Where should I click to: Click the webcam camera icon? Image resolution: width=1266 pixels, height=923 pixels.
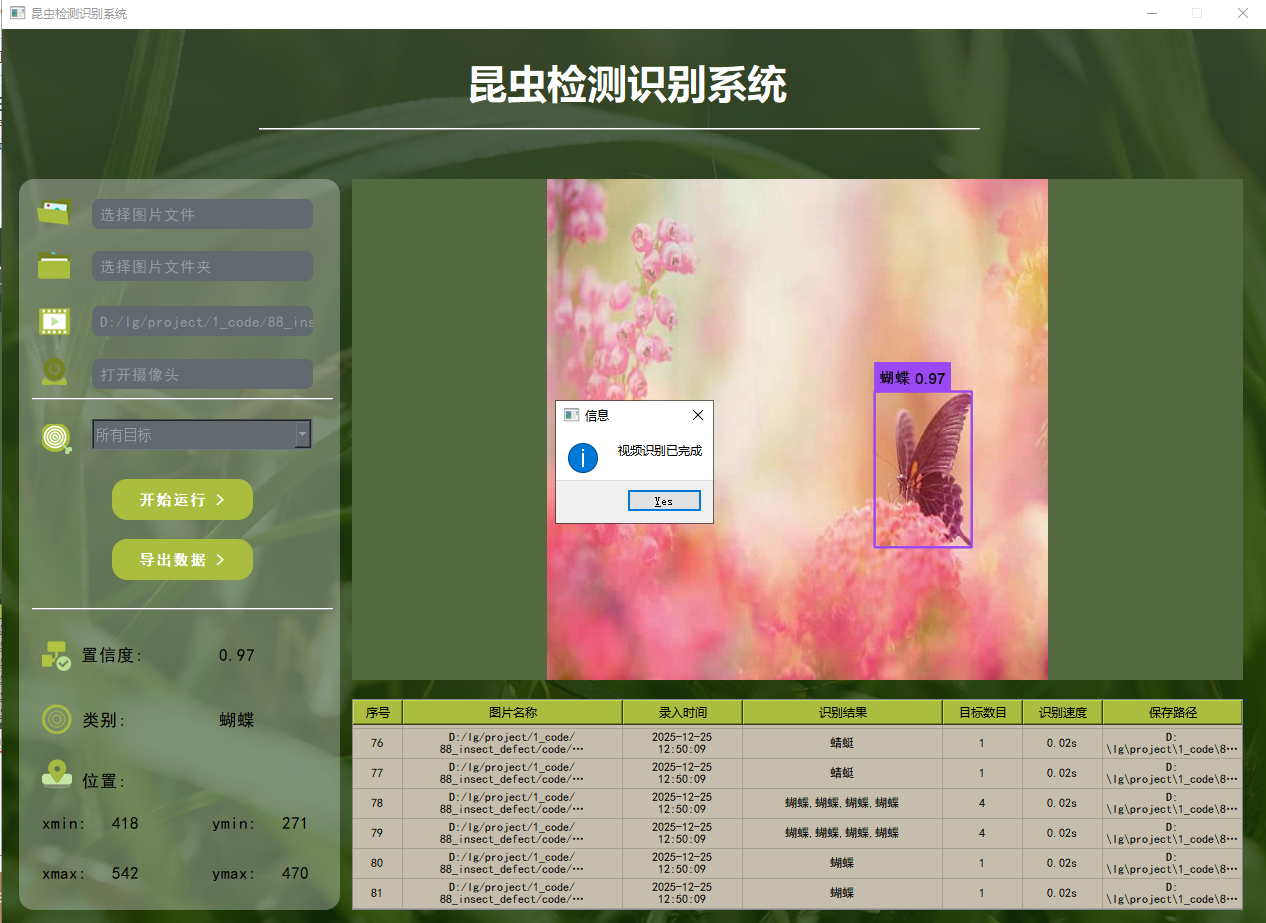tap(54, 372)
